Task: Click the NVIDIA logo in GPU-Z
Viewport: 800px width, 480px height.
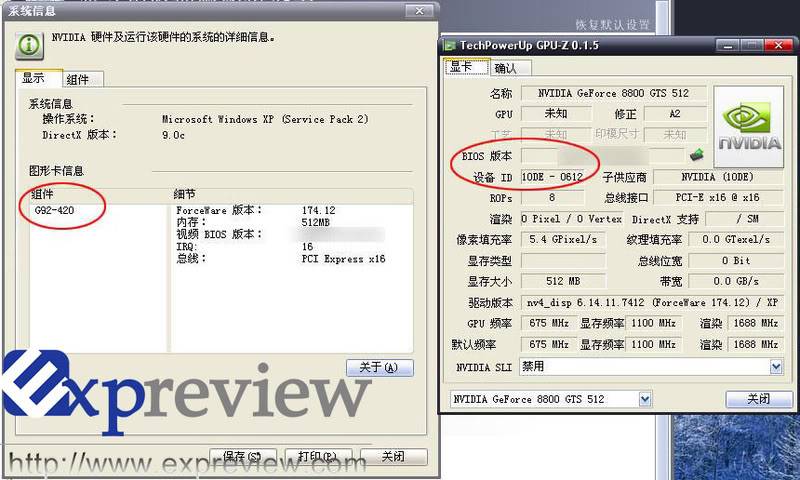Action: pos(748,127)
